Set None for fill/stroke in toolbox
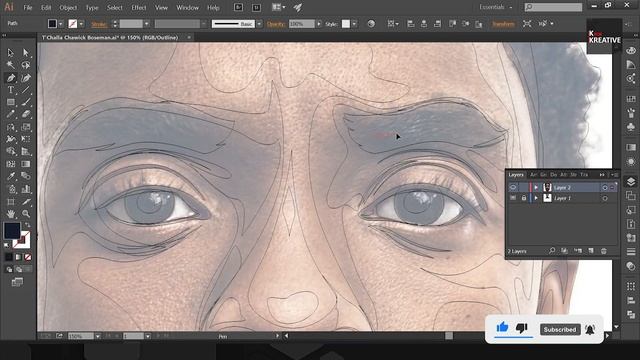The width and height of the screenshot is (640, 360). [28, 257]
